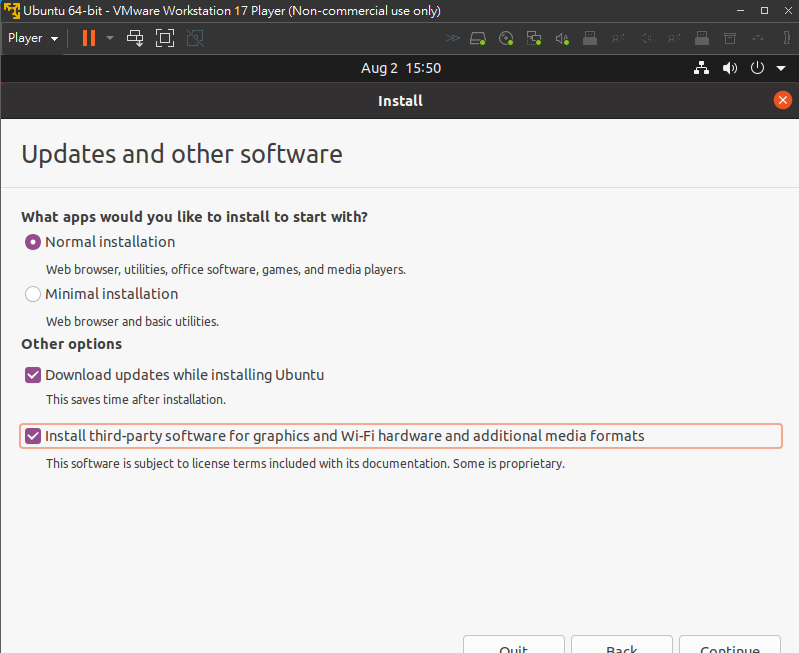
Task: Click the sound card device icon
Action: pyautogui.click(x=562, y=38)
